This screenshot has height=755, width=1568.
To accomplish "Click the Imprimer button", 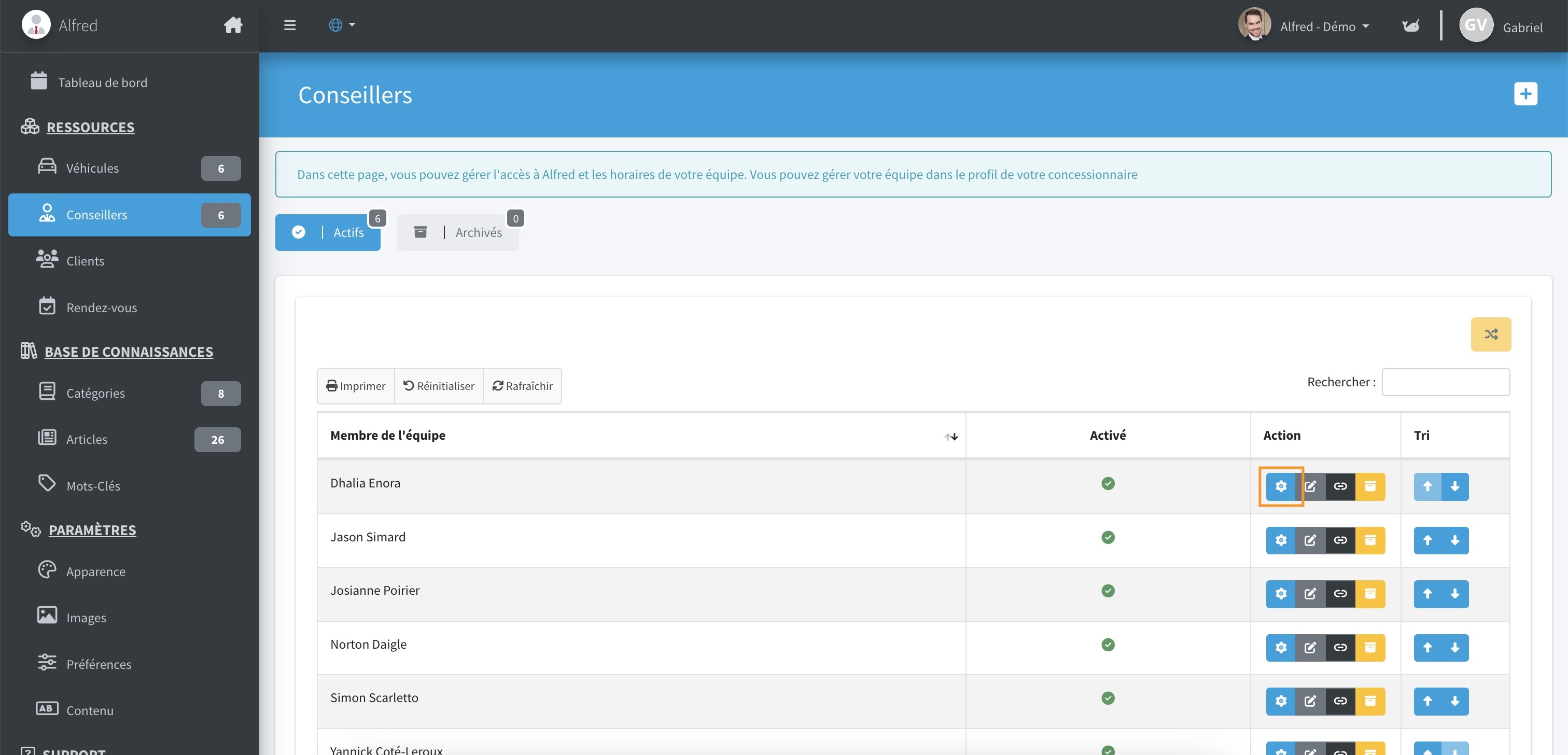I will tap(356, 386).
